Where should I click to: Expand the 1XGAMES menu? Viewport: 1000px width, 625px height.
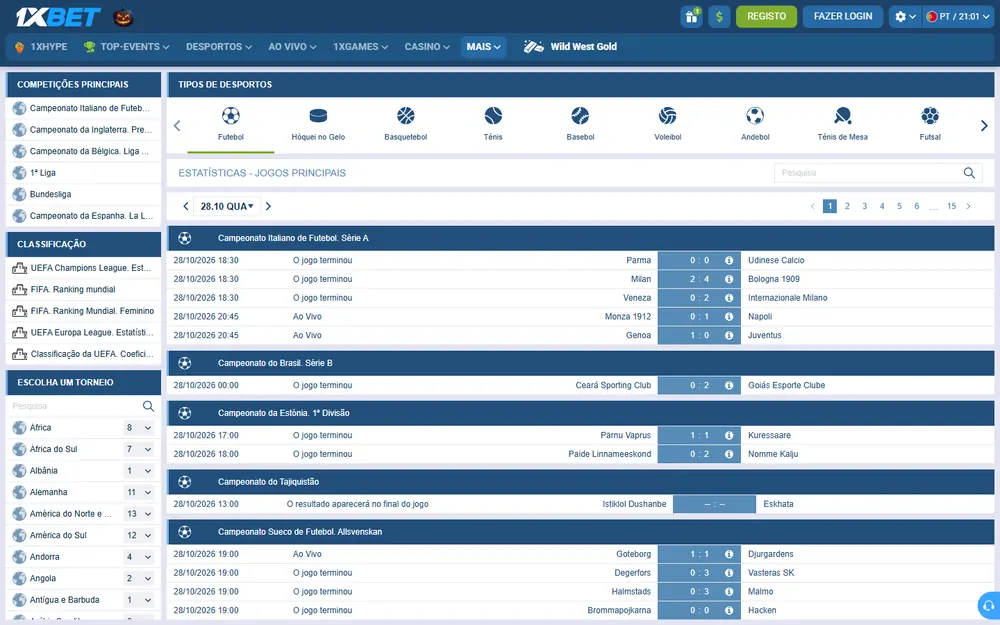pos(360,47)
